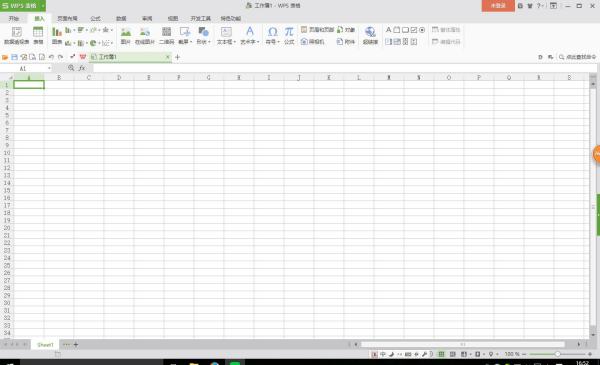
Task: Click the magnifier icon beside the fx button
Action: 71,68
